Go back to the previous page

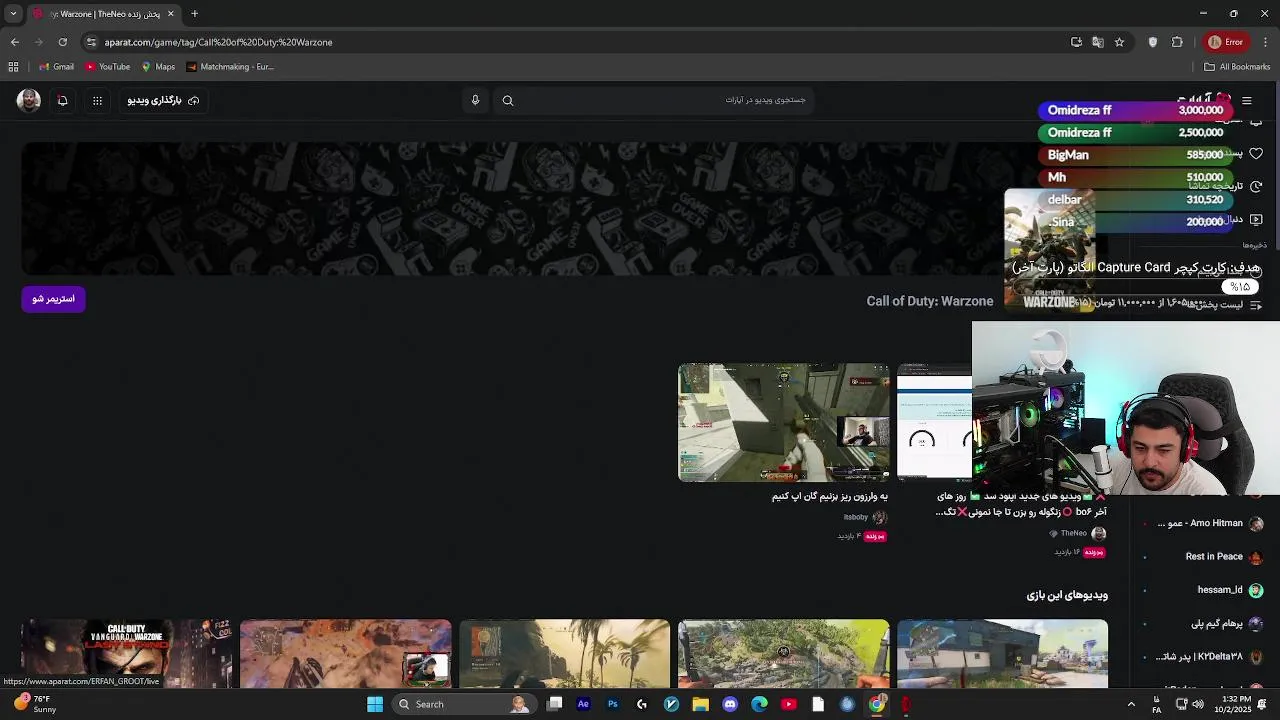coord(15,42)
